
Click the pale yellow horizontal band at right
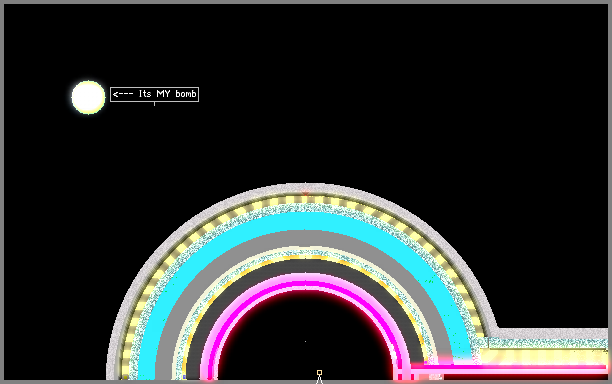tap(544, 356)
